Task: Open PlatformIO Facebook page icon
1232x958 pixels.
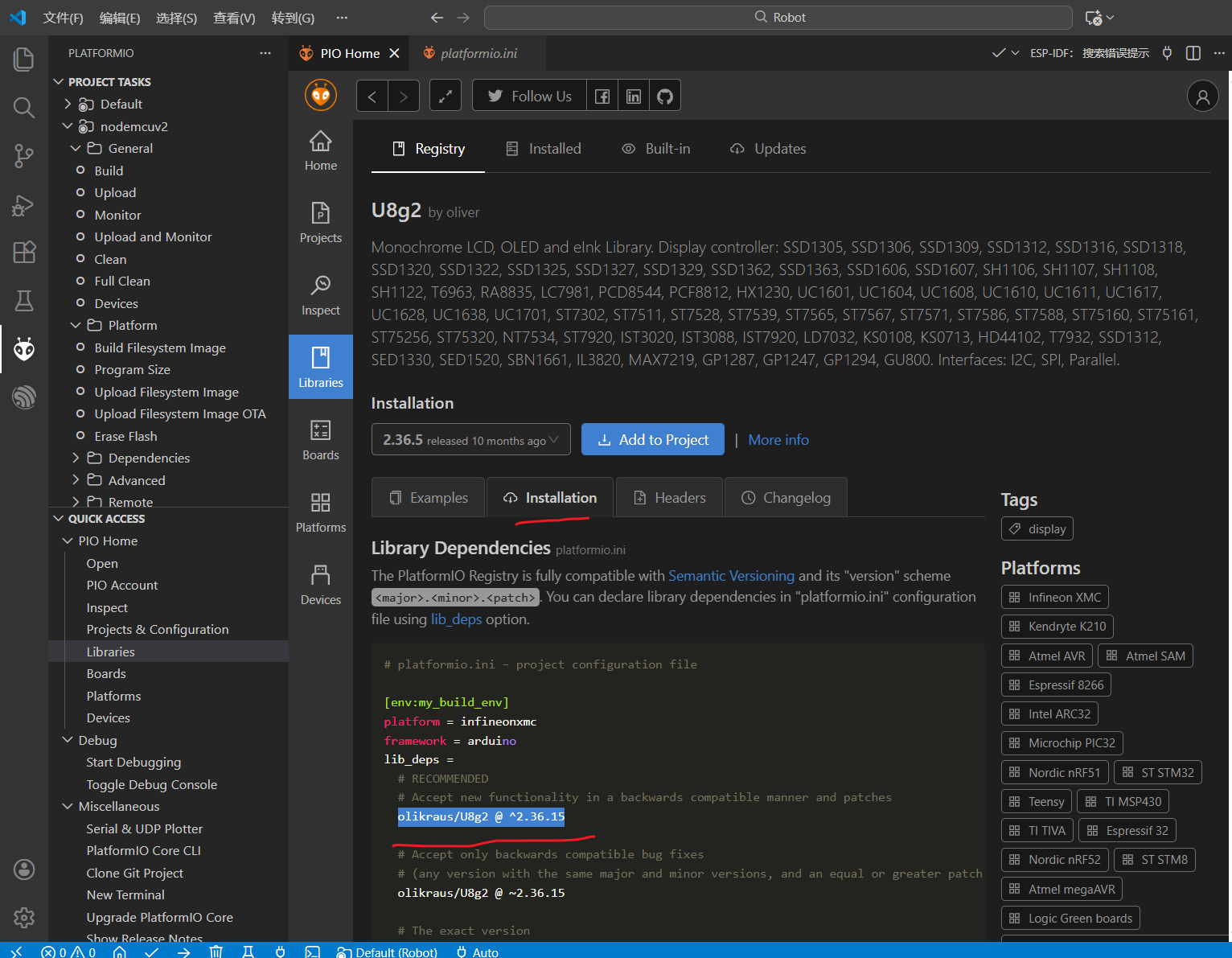Action: tap(602, 97)
